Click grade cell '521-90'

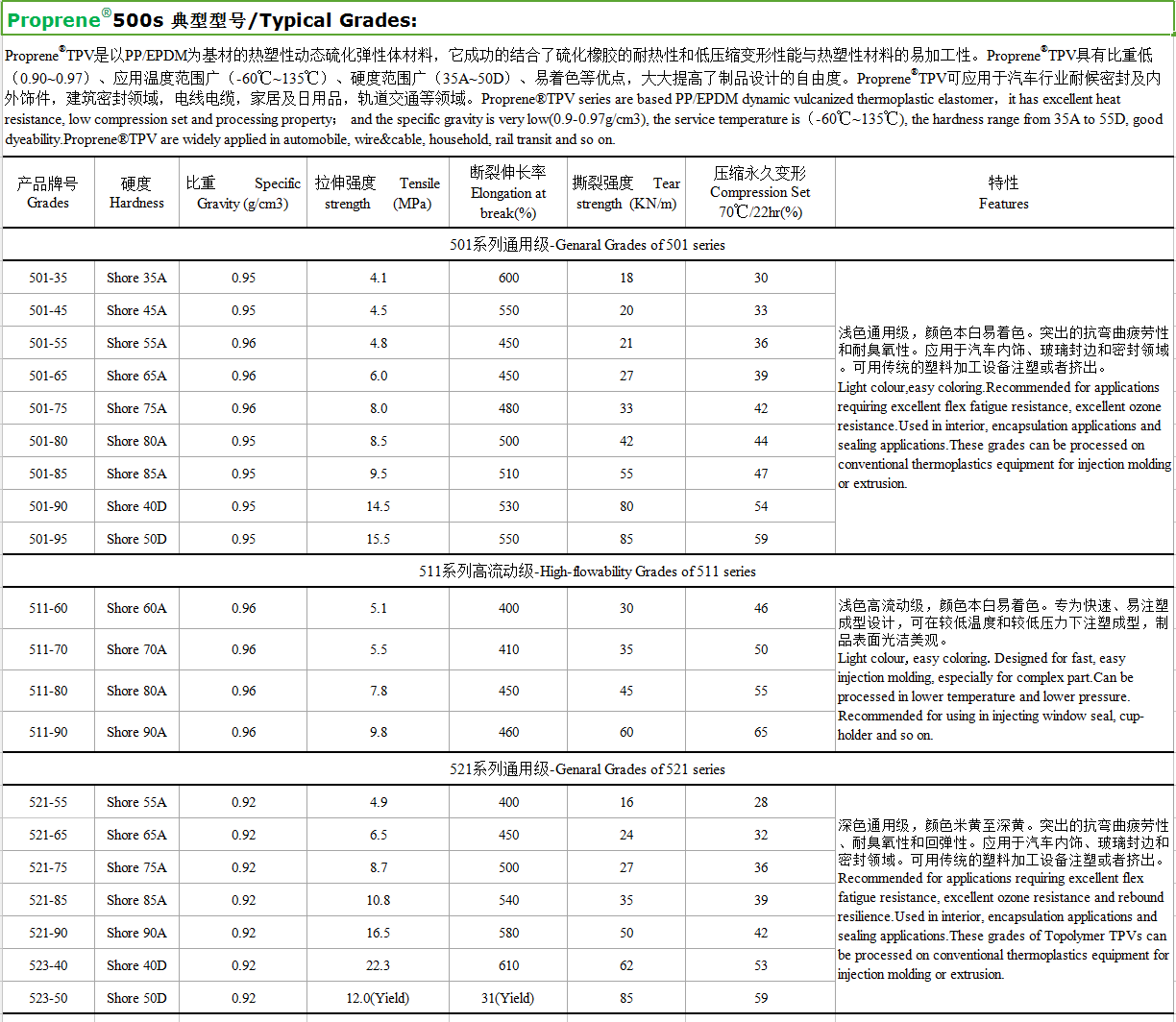[48, 933]
